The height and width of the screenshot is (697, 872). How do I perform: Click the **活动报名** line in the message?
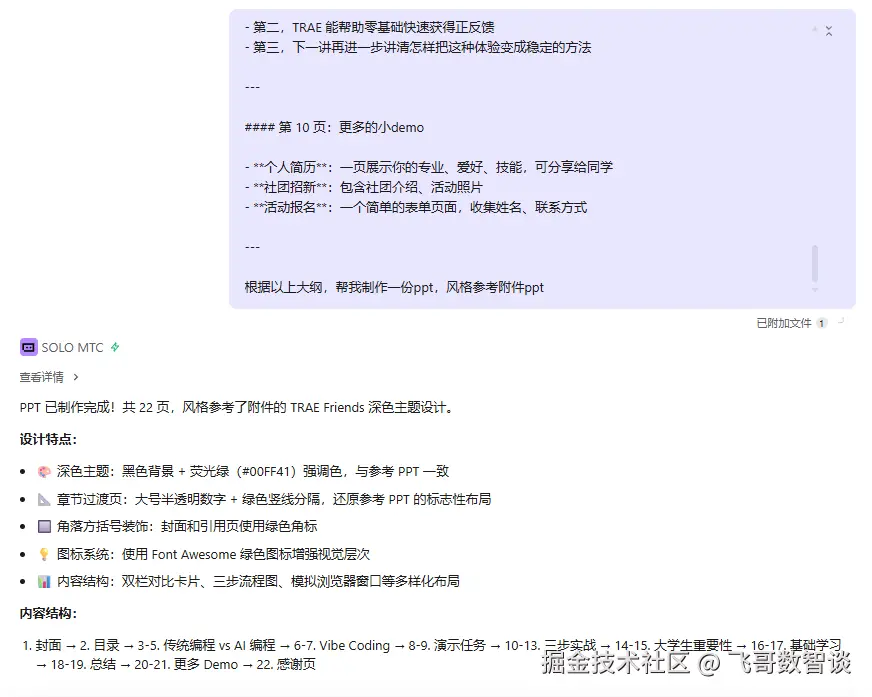(416, 207)
